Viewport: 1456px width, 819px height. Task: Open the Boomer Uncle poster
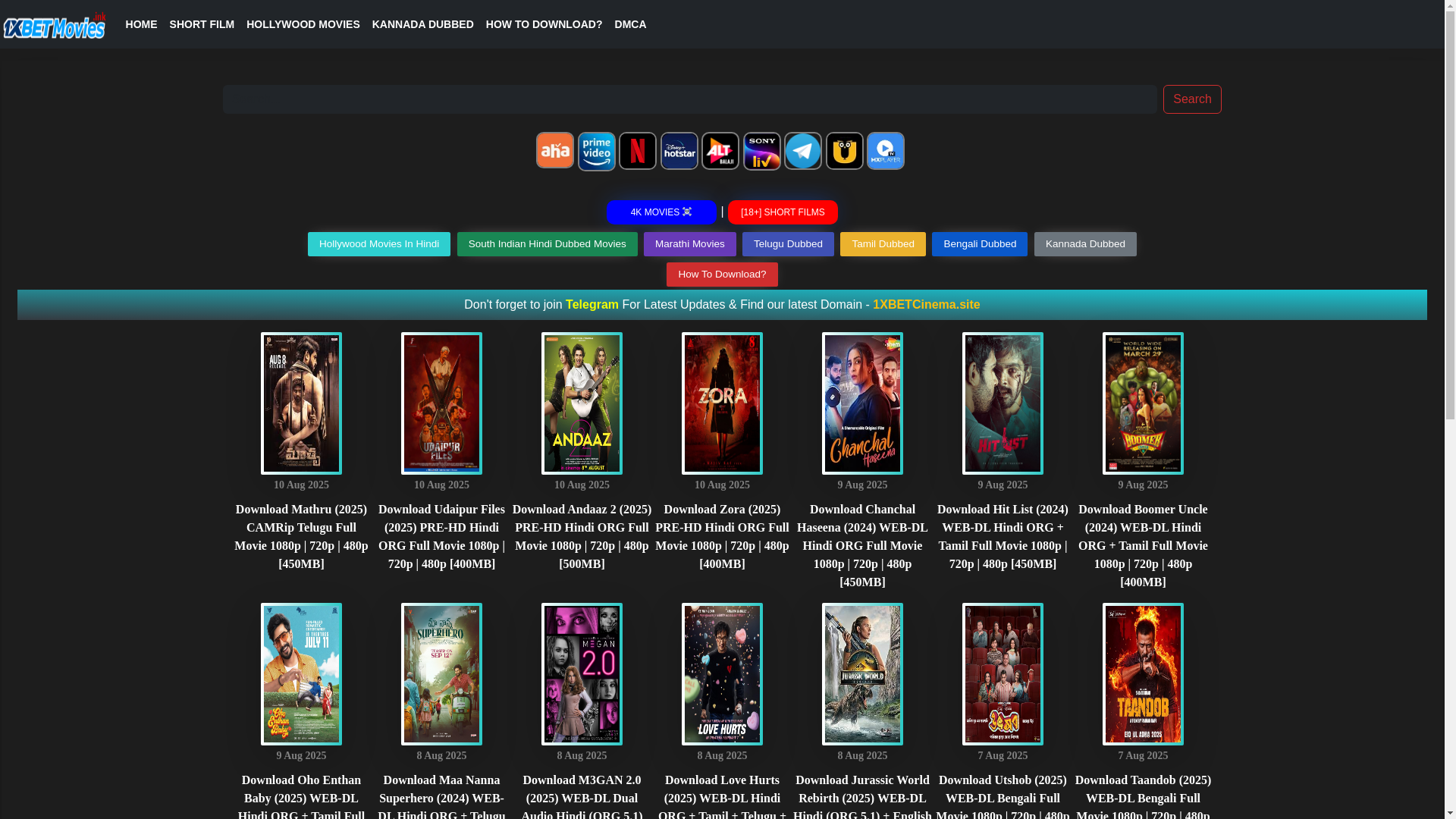coord(1143,403)
